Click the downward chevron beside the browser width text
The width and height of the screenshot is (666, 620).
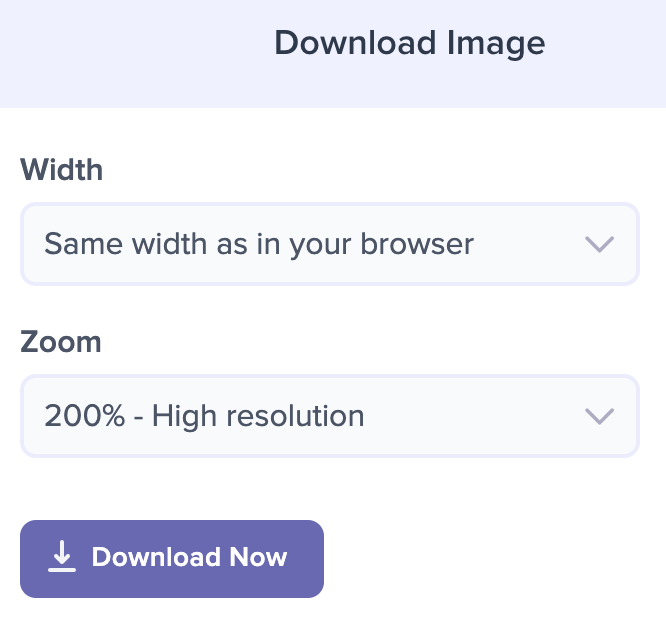coord(599,244)
